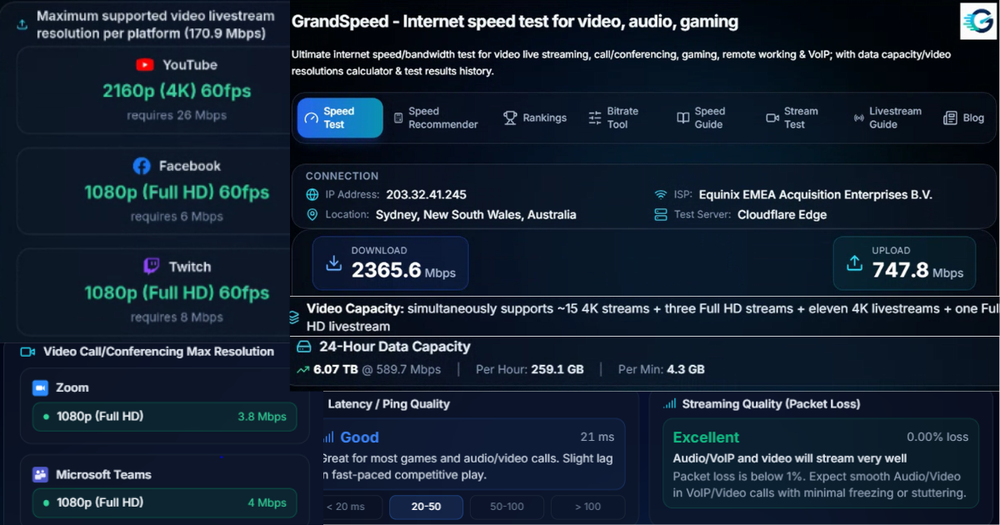Click the Livestream Guide broadcast icon
The width and height of the screenshot is (1000, 525).
tap(859, 118)
